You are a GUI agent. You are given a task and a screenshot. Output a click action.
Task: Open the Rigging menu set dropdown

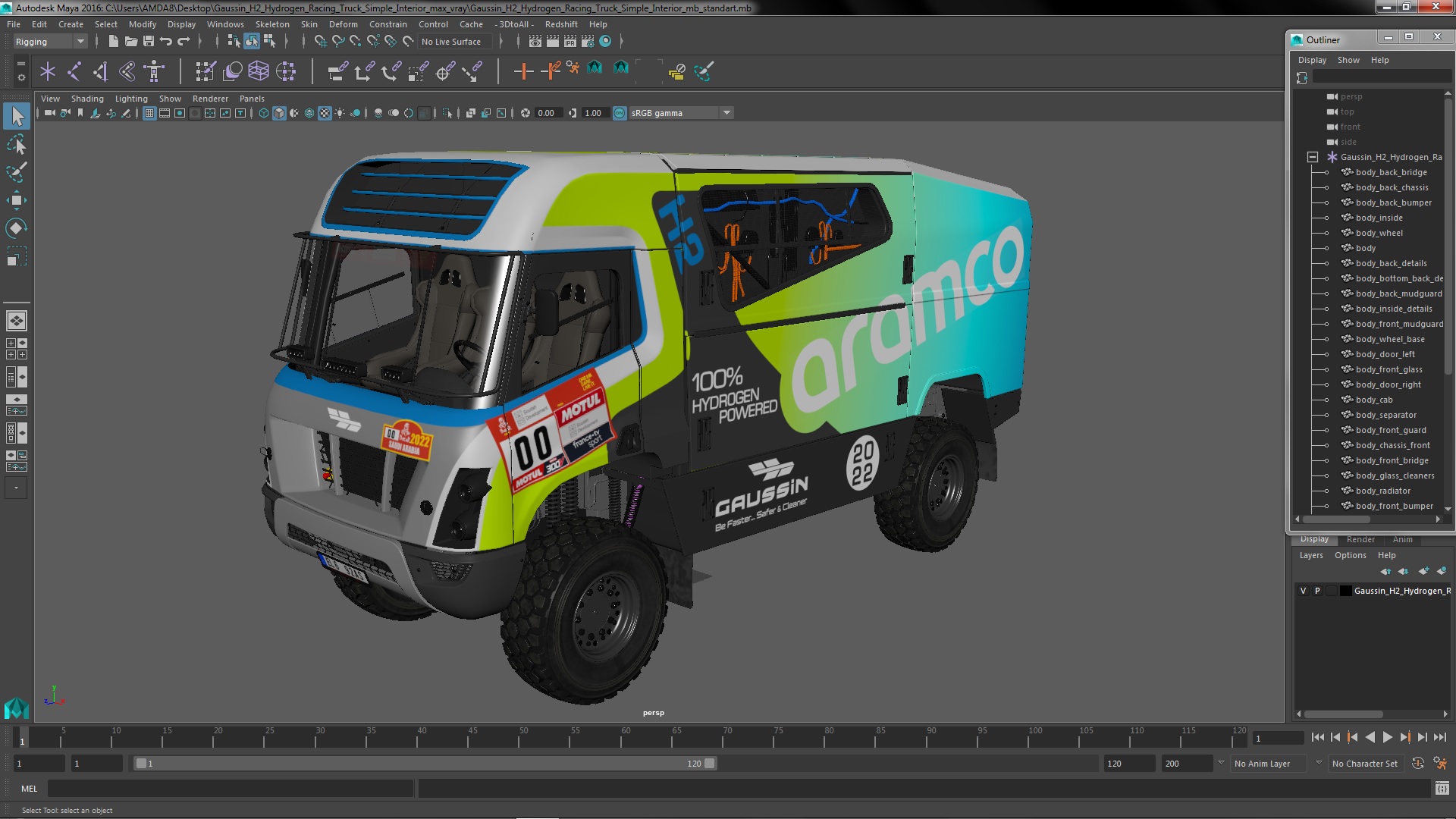[x=49, y=42]
